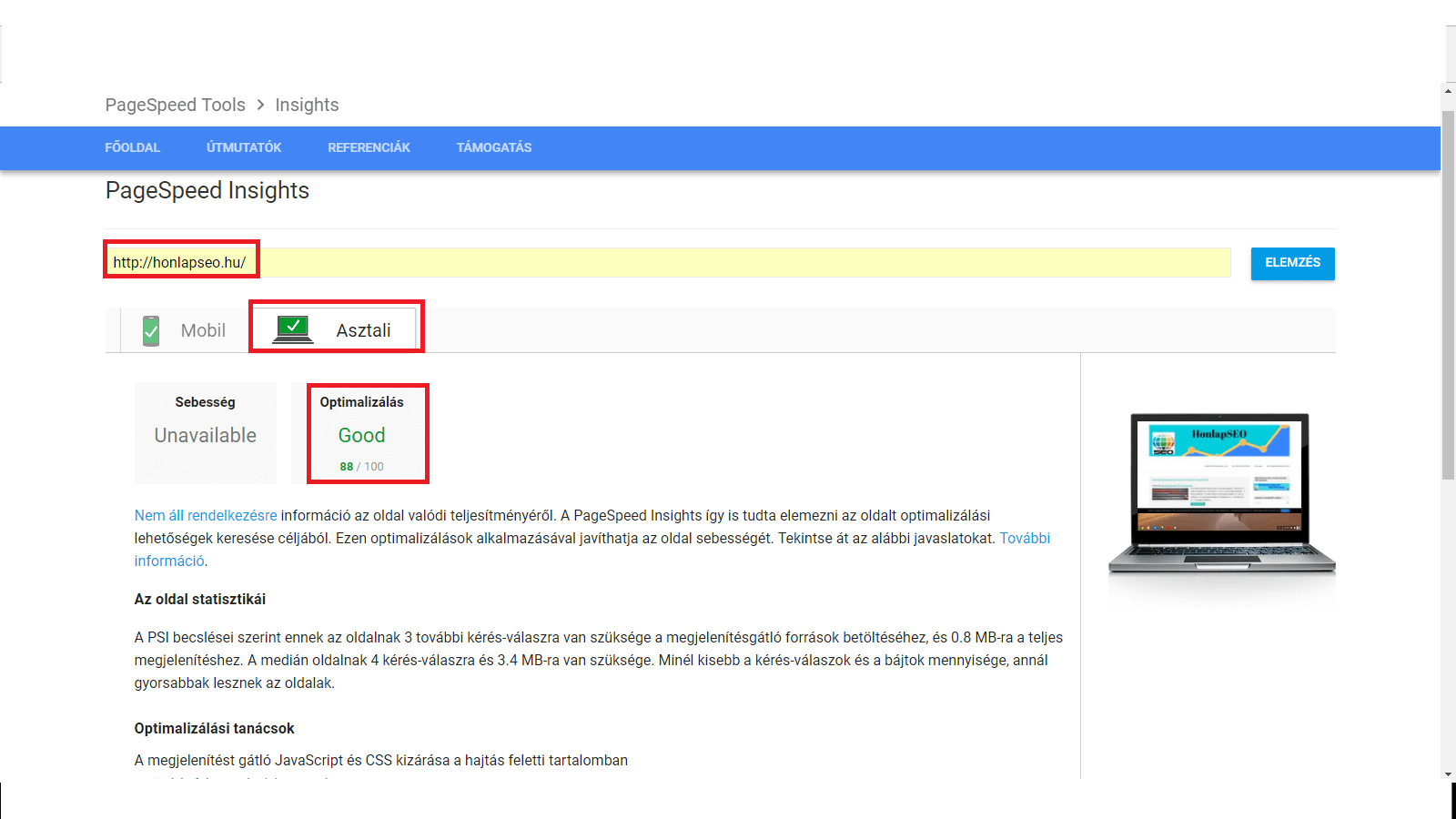Click the laptop icon on Asztali tab

coord(293,329)
